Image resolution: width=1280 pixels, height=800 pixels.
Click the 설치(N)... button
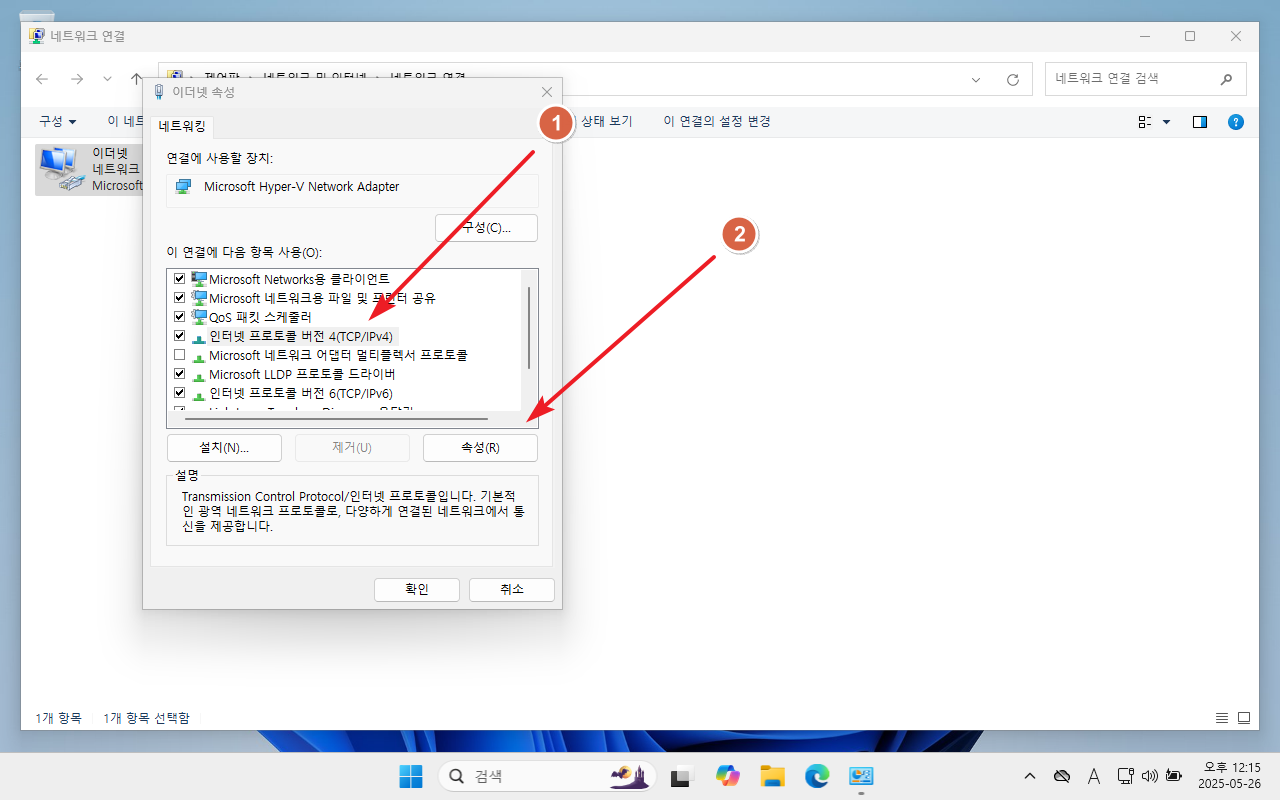(224, 447)
